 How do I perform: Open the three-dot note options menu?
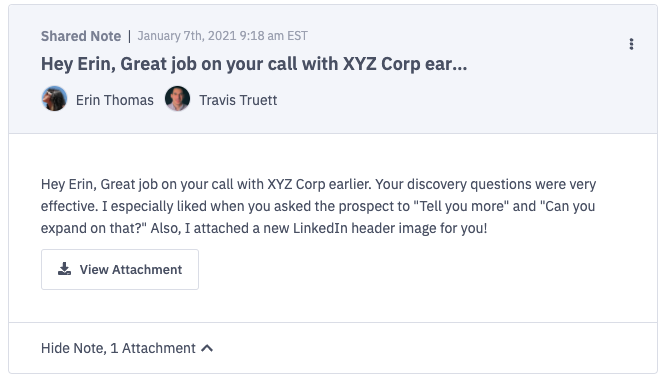[631, 44]
